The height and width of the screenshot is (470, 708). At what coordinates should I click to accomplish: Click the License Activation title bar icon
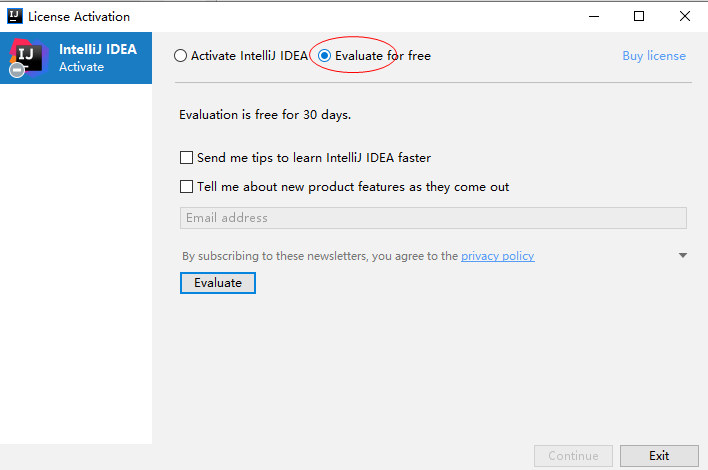click(13, 16)
